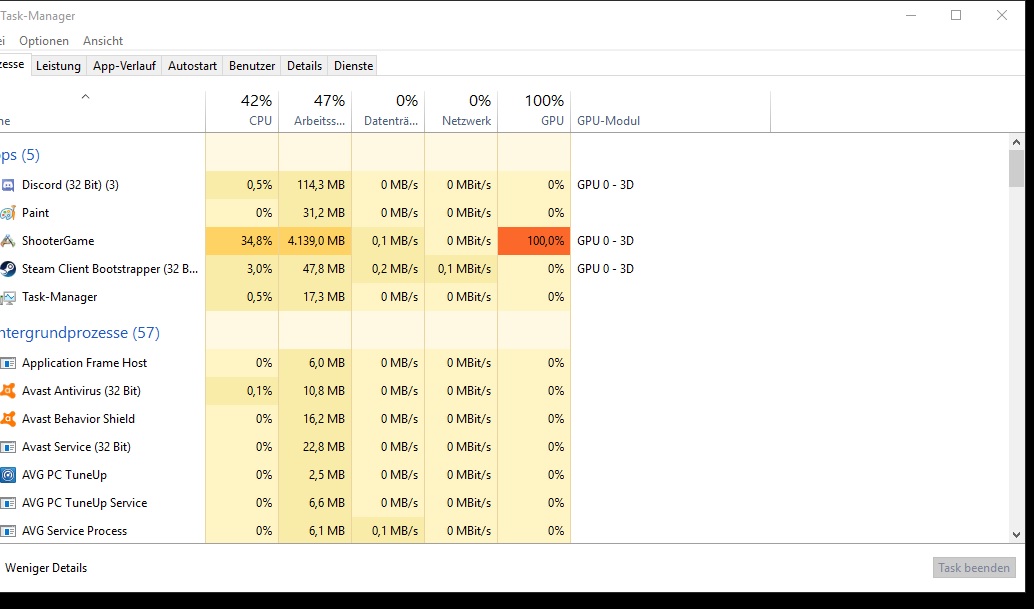Sort by the Netzwerk column header
The width and height of the screenshot is (1034, 609).
pyautogui.click(x=462, y=111)
